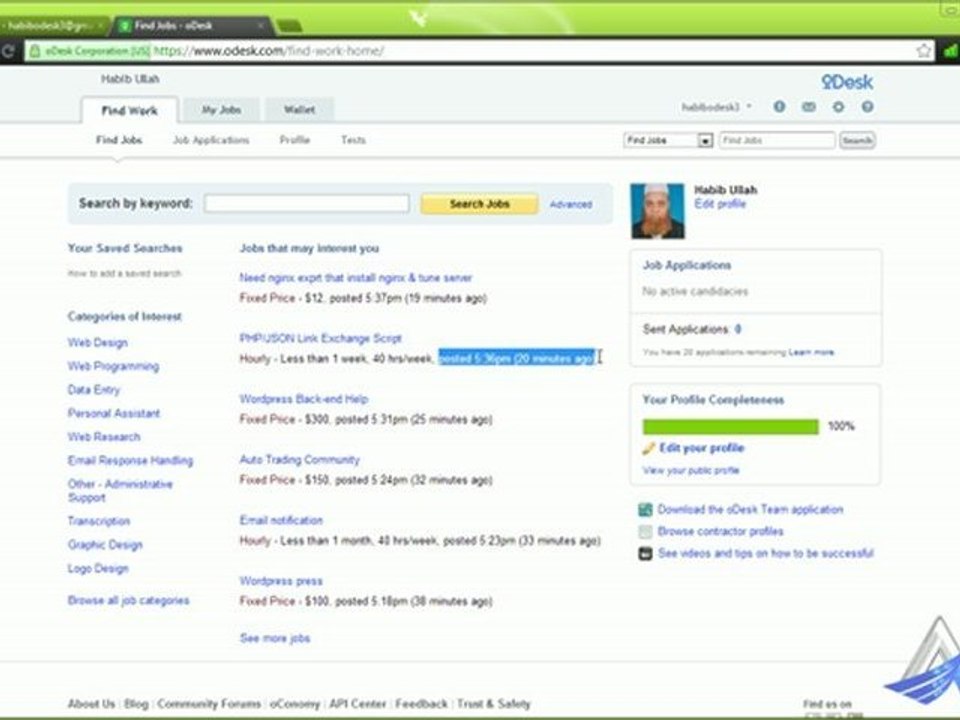
Task: Click the top-right Find Jobs search field
Action: [777, 140]
